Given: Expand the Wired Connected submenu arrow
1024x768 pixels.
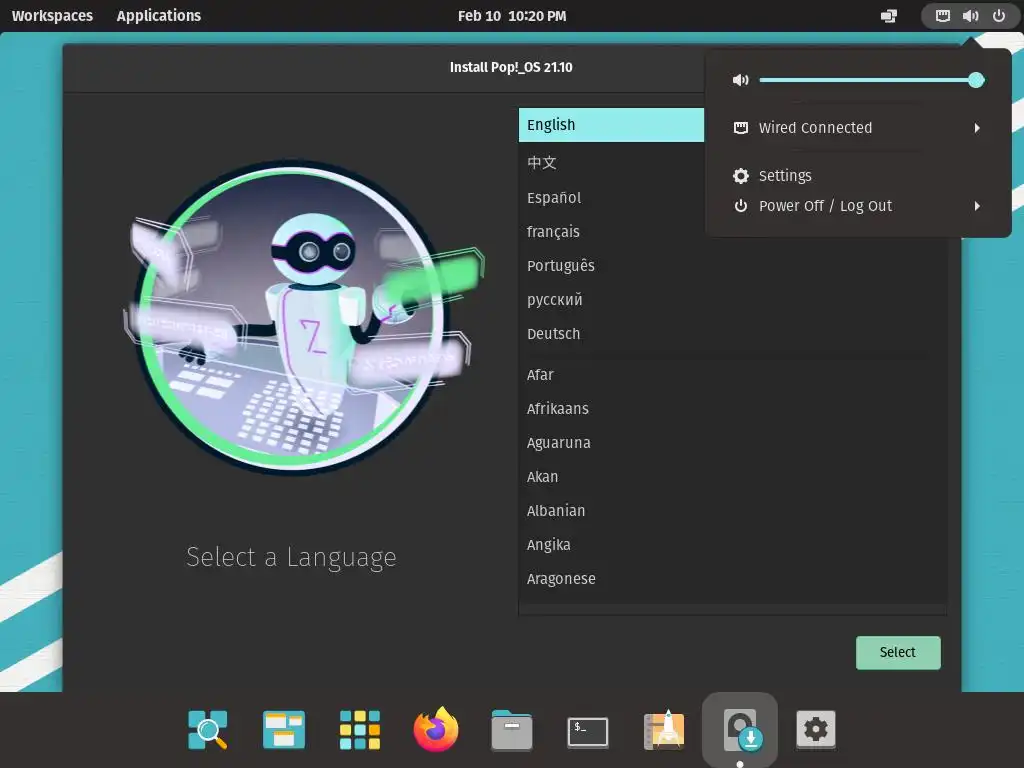Looking at the screenshot, I should [977, 128].
